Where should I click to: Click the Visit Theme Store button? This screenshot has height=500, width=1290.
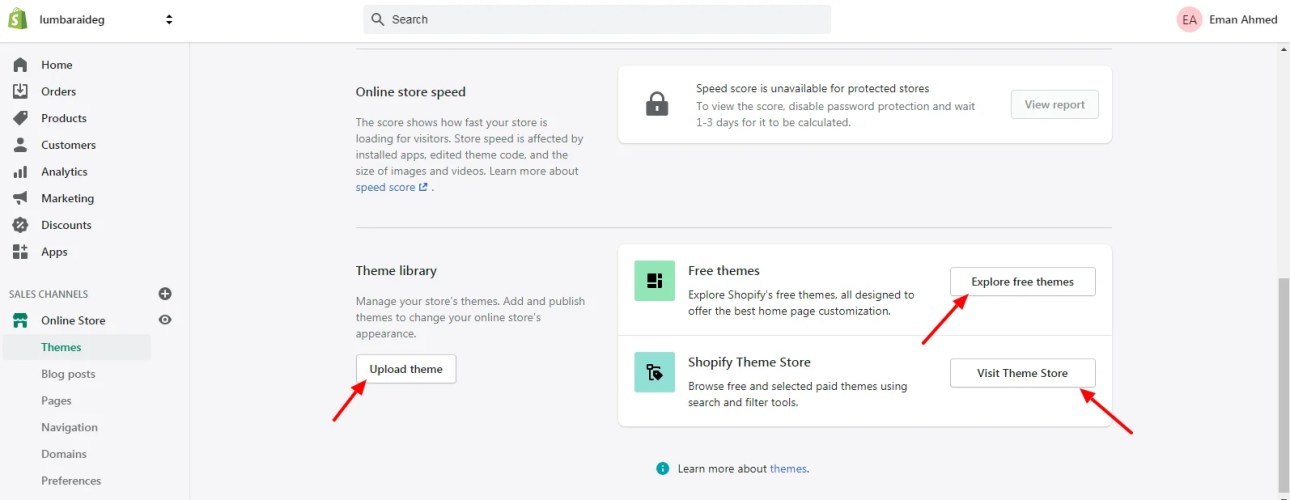[x=1022, y=373]
